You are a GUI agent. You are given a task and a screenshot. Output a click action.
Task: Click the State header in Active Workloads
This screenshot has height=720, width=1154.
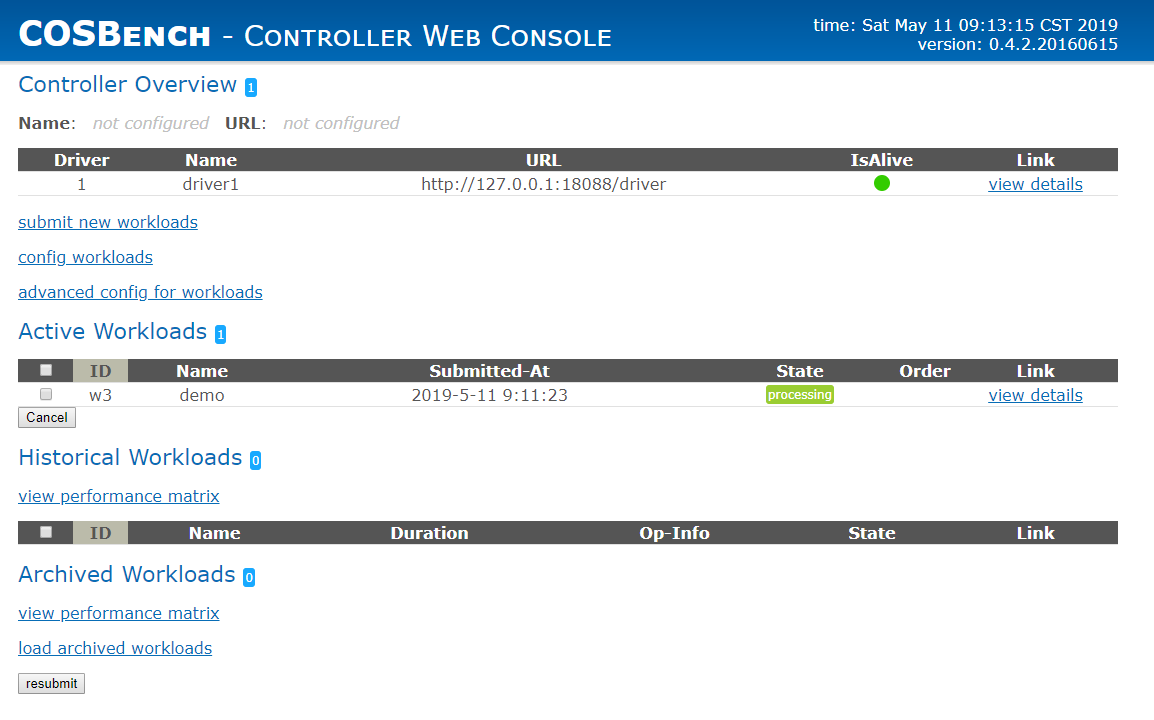[800, 371]
